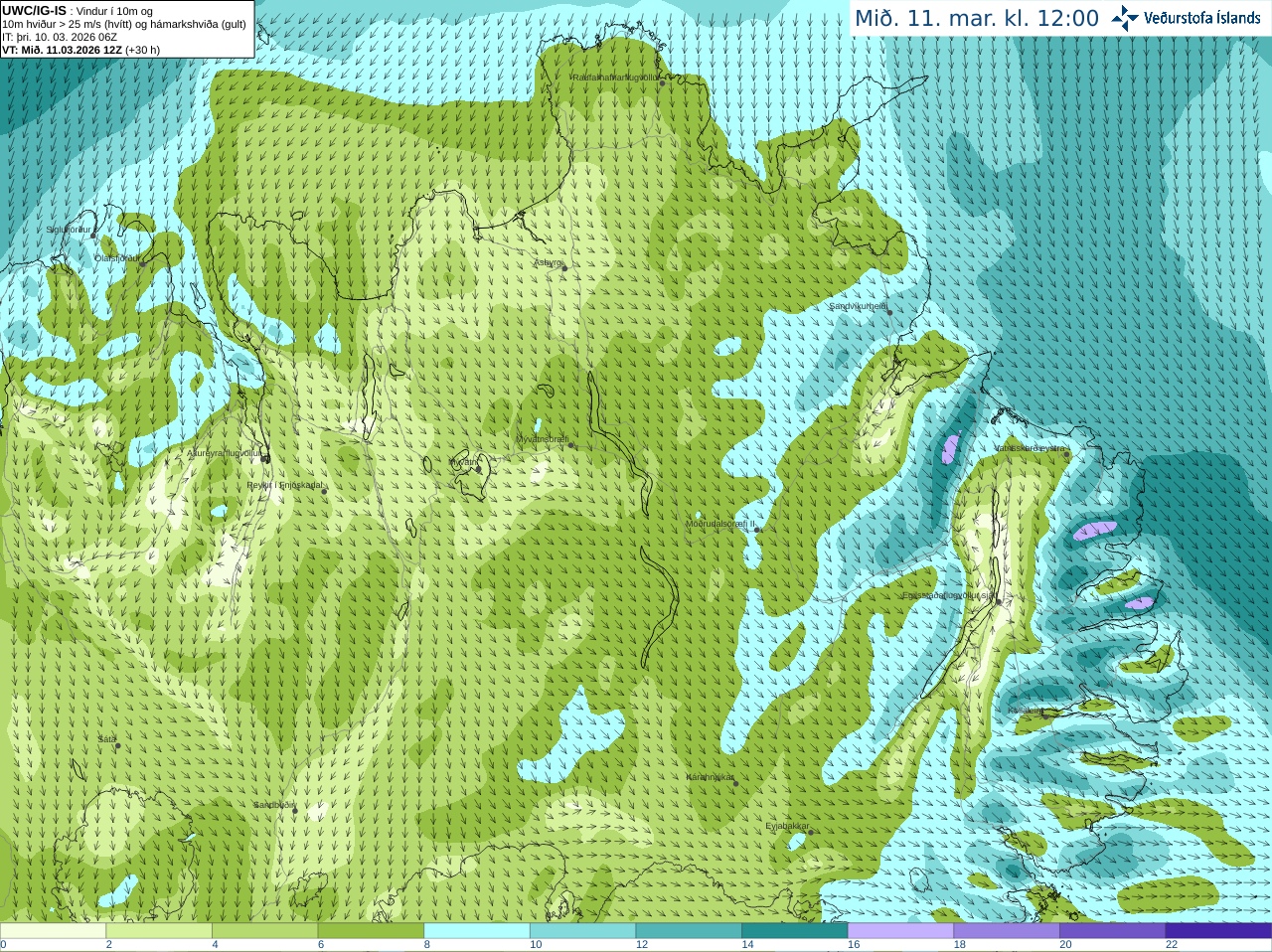Select the 20–22 m/s violet swatch
Screen dimensions: 1272x952
[1113, 931]
